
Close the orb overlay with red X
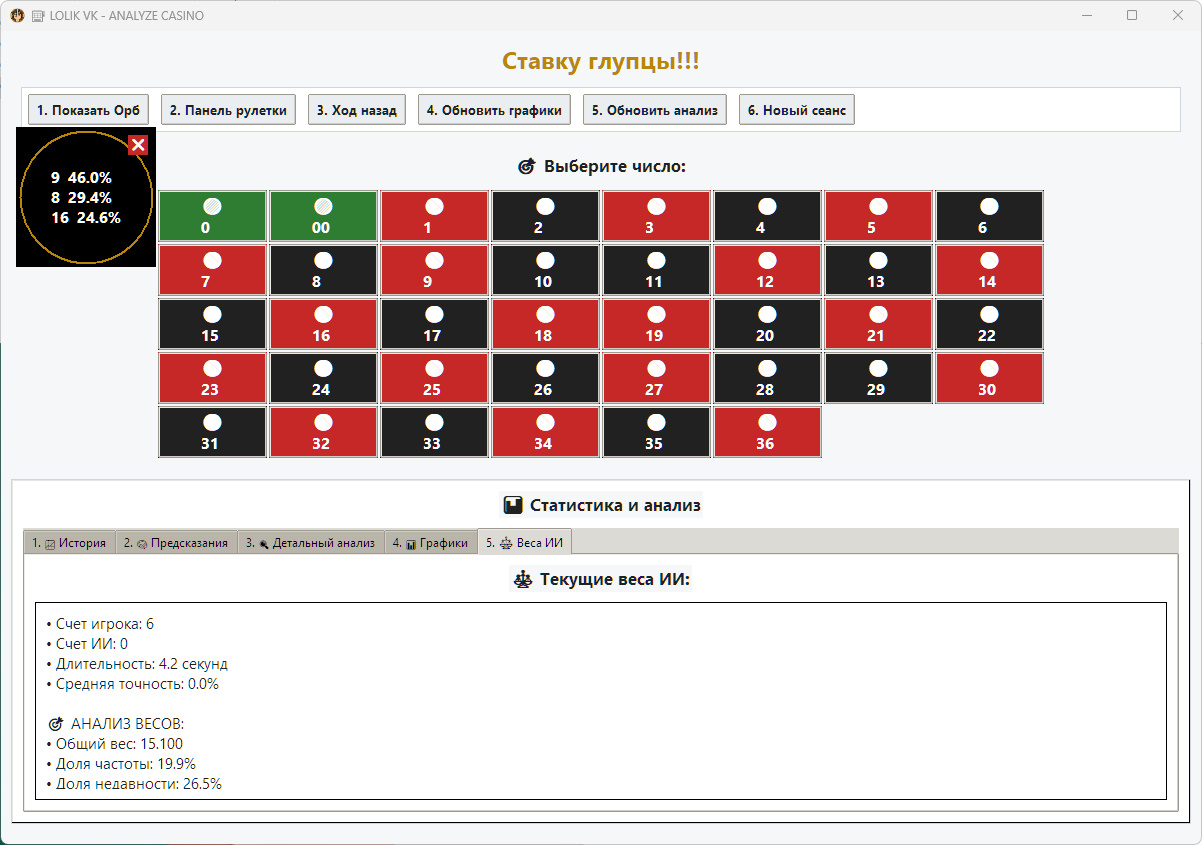138,146
